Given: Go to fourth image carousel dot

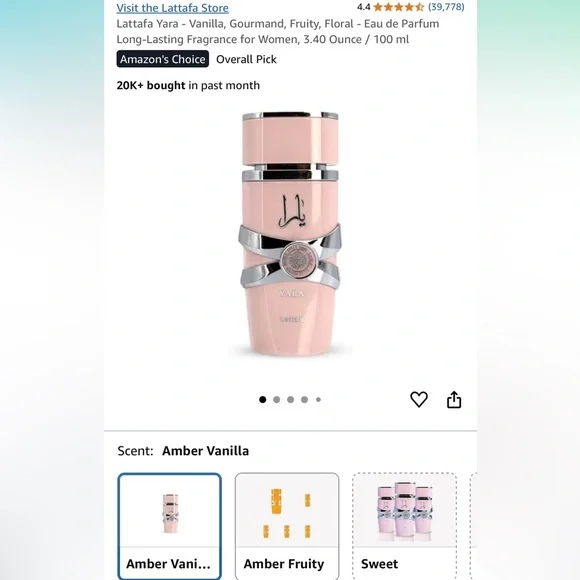Looking at the screenshot, I should [304, 399].
